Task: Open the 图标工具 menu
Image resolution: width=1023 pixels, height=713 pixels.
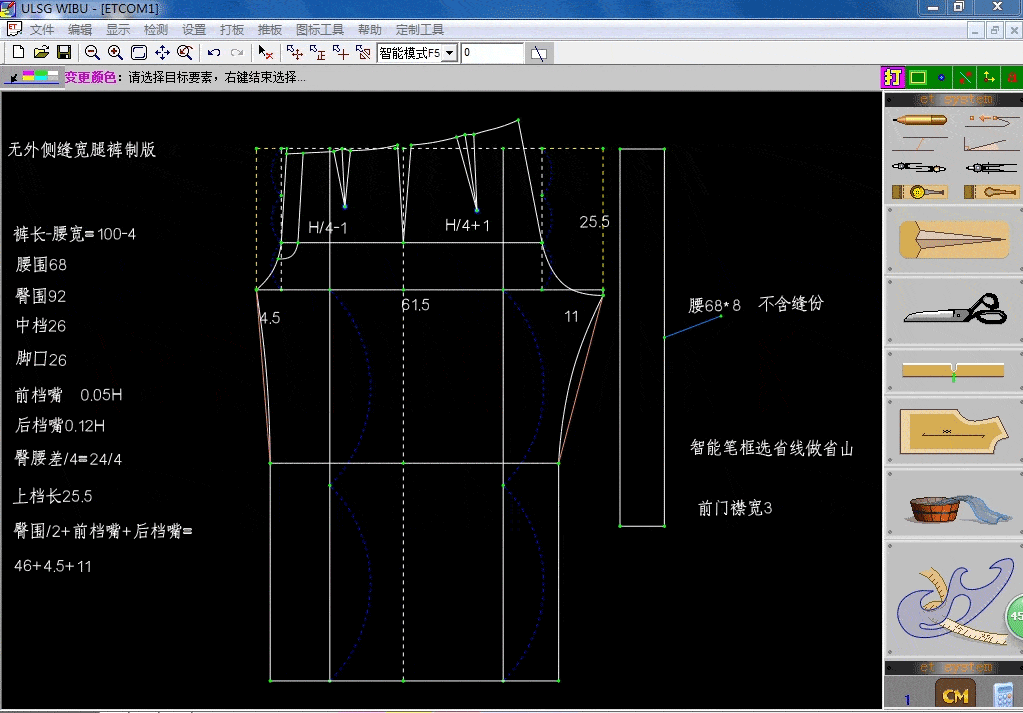Action: click(x=320, y=29)
